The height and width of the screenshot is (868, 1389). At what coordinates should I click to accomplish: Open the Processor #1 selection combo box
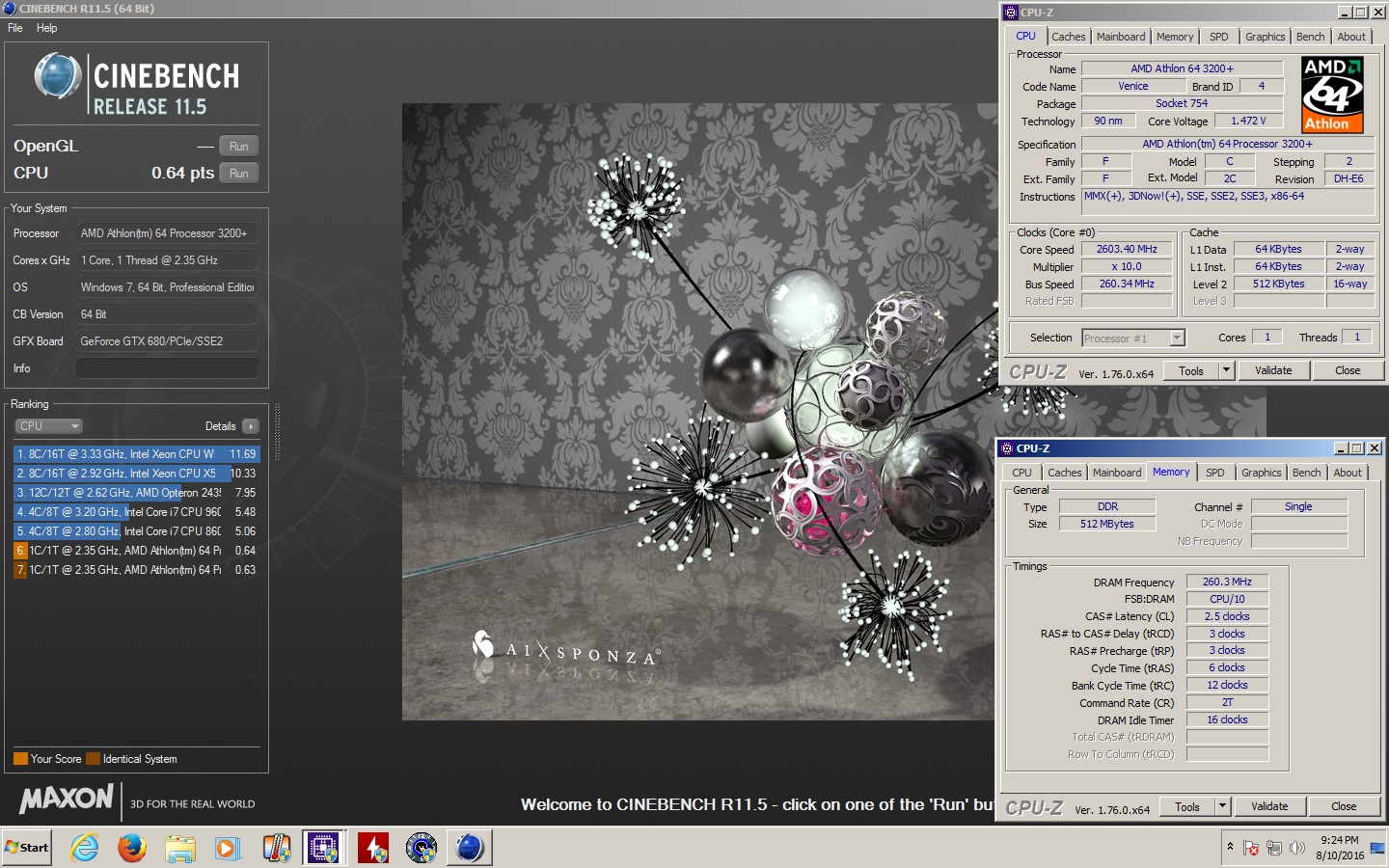(1133, 338)
